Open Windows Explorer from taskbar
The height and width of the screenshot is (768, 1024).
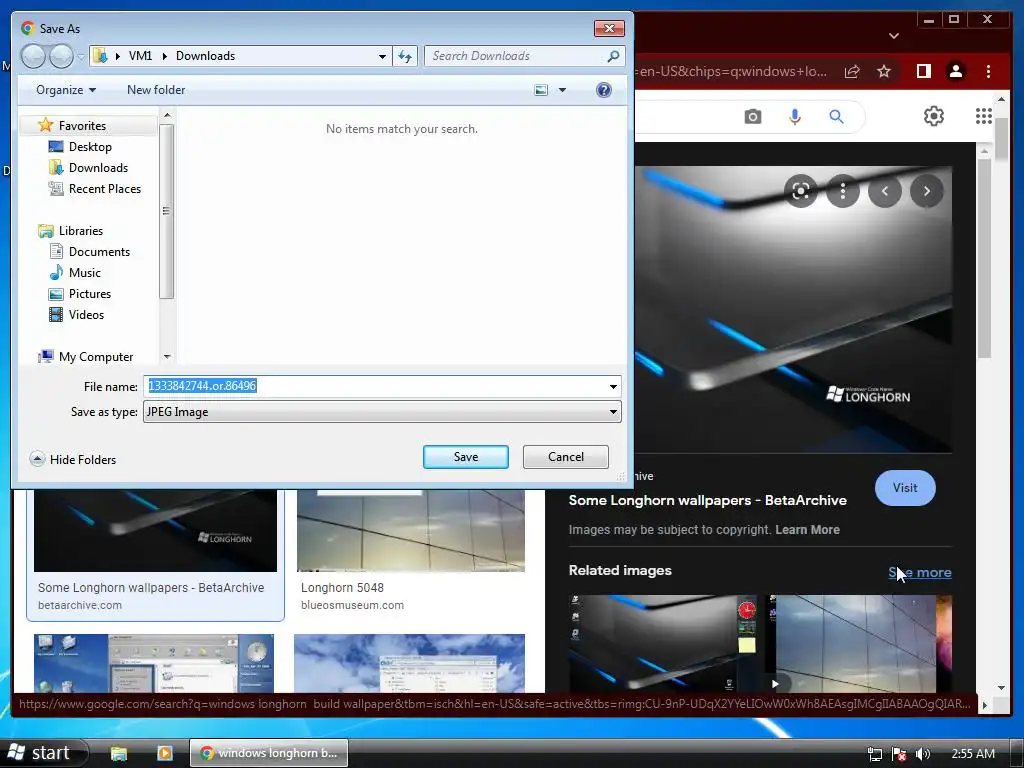[118, 754]
